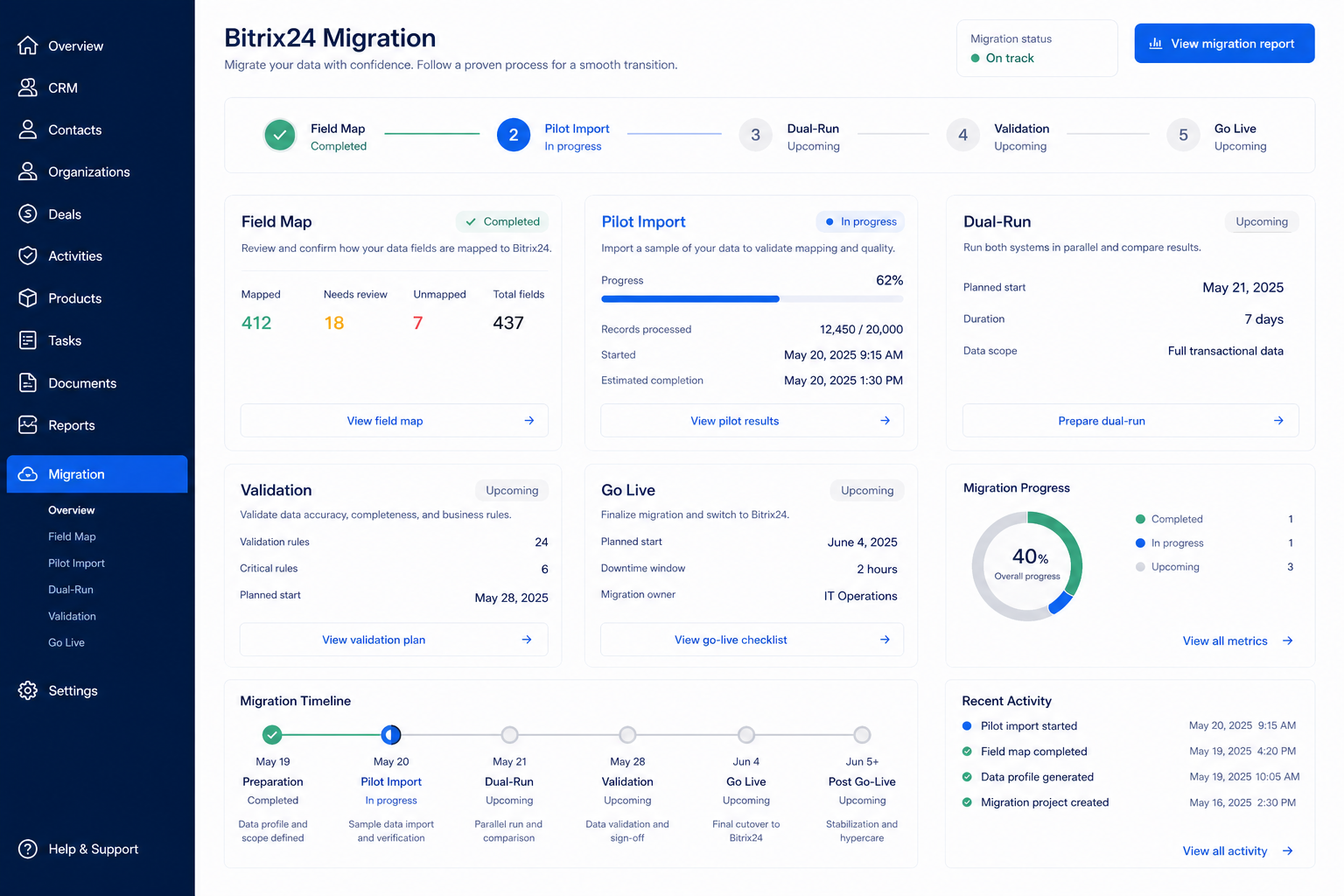Viewport: 1344px width, 896px height.
Task: Click the green check circle of Field Map step
Action: [x=280, y=136]
